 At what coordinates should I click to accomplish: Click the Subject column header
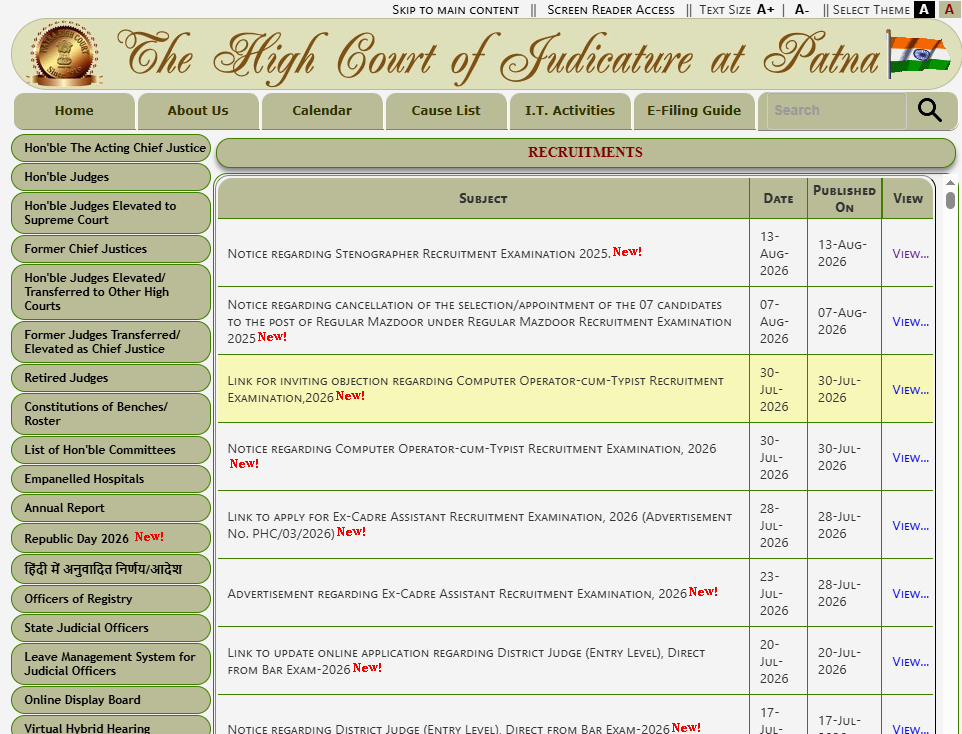483,198
